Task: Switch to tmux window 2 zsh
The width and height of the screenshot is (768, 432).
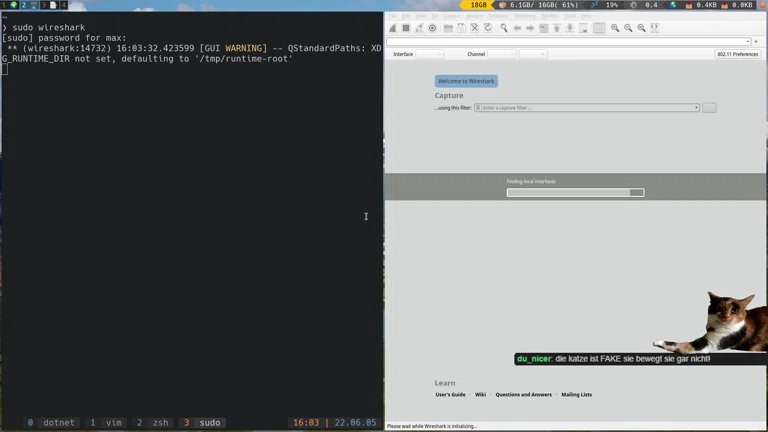Action: [x=153, y=423]
